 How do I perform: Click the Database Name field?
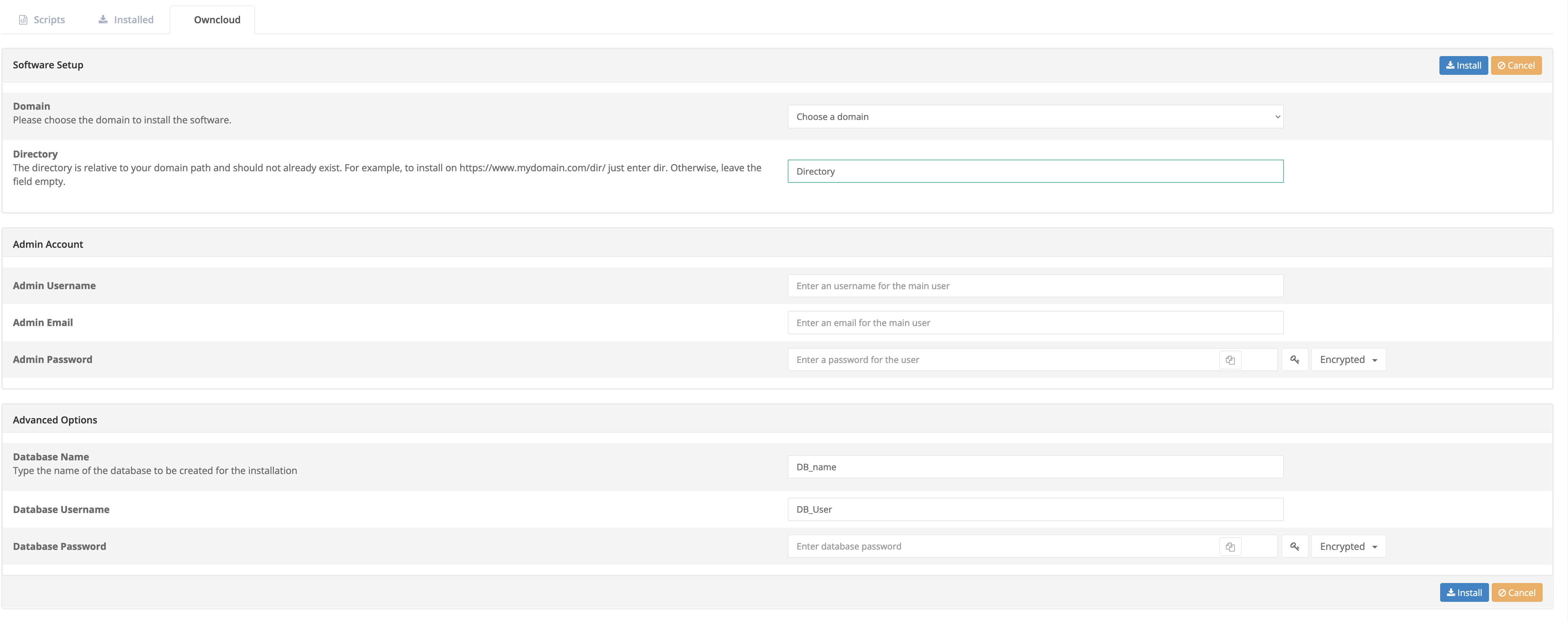pos(1035,467)
